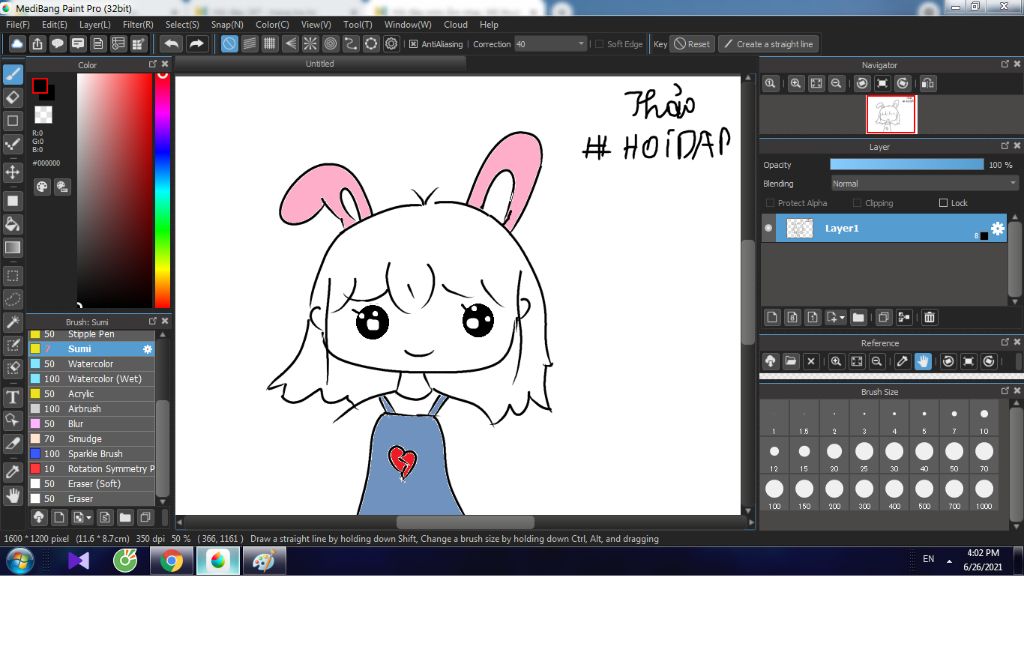Select the Airbrush brush
This screenshot has height=661, width=1024.
tap(91, 409)
